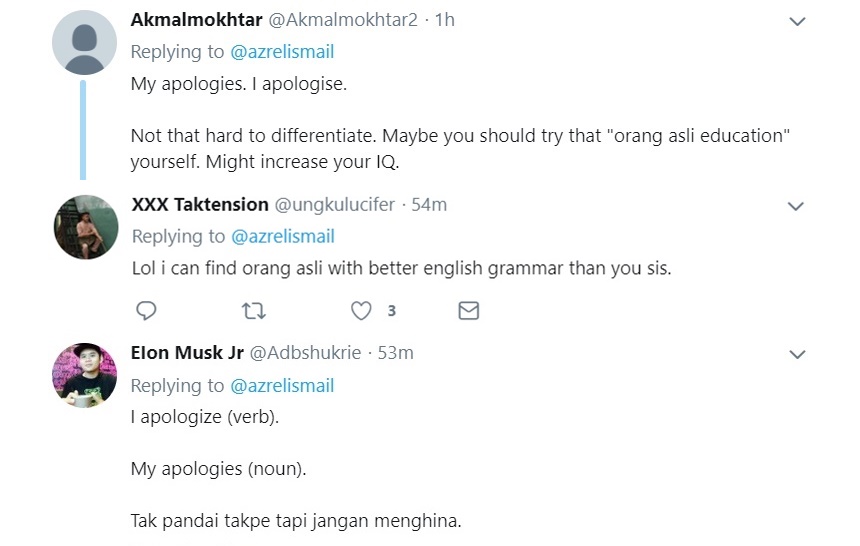Retweet the XXX Taktension tweet
The height and width of the screenshot is (546, 860).
(x=254, y=311)
